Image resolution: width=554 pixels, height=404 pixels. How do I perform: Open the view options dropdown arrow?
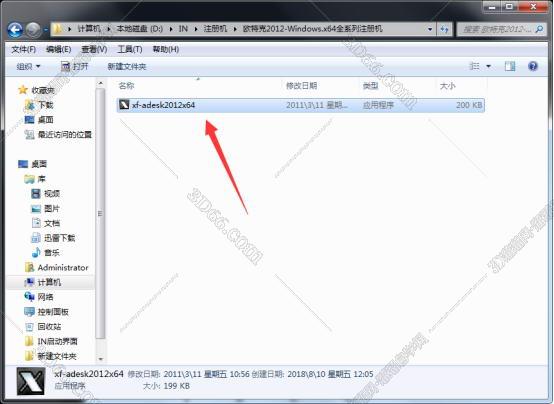click(488, 66)
